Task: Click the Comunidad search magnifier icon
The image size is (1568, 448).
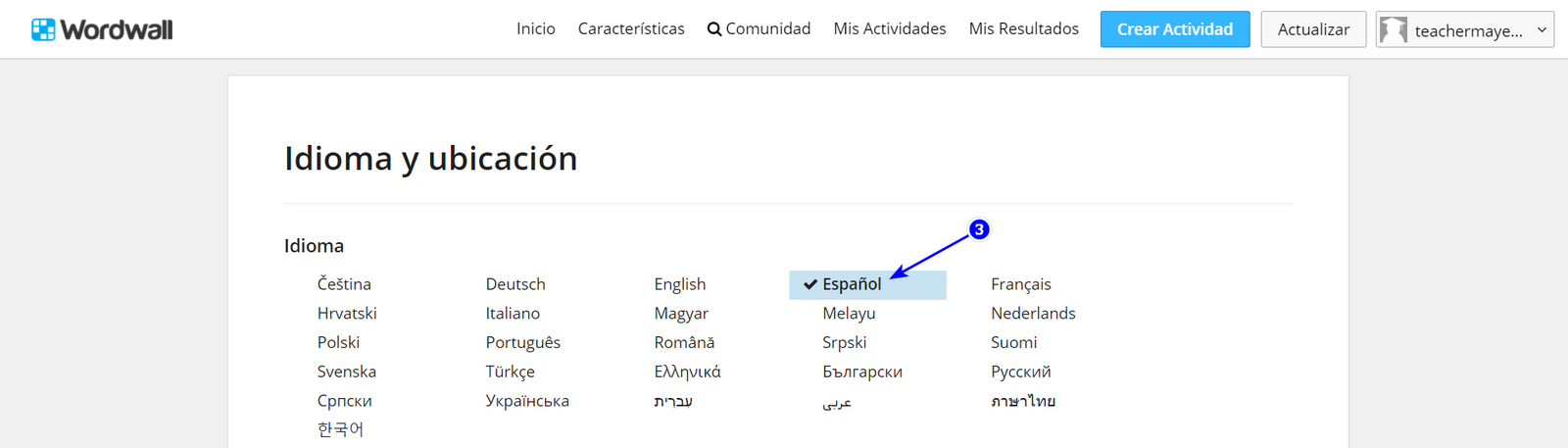Action: pos(714,29)
